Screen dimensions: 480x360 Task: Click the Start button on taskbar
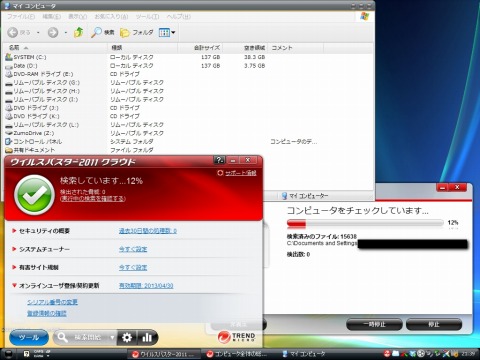pyautogui.click(x=8, y=354)
